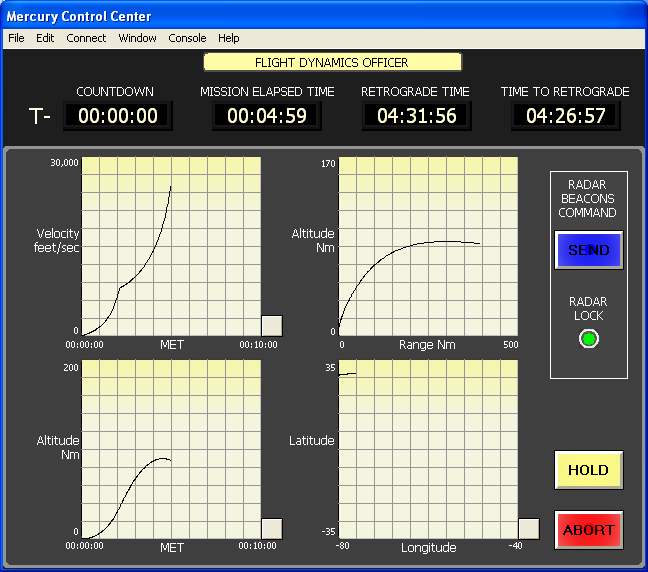Image resolution: width=648 pixels, height=572 pixels.
Task: Click the '170' altitude scale value
Action: [328, 164]
